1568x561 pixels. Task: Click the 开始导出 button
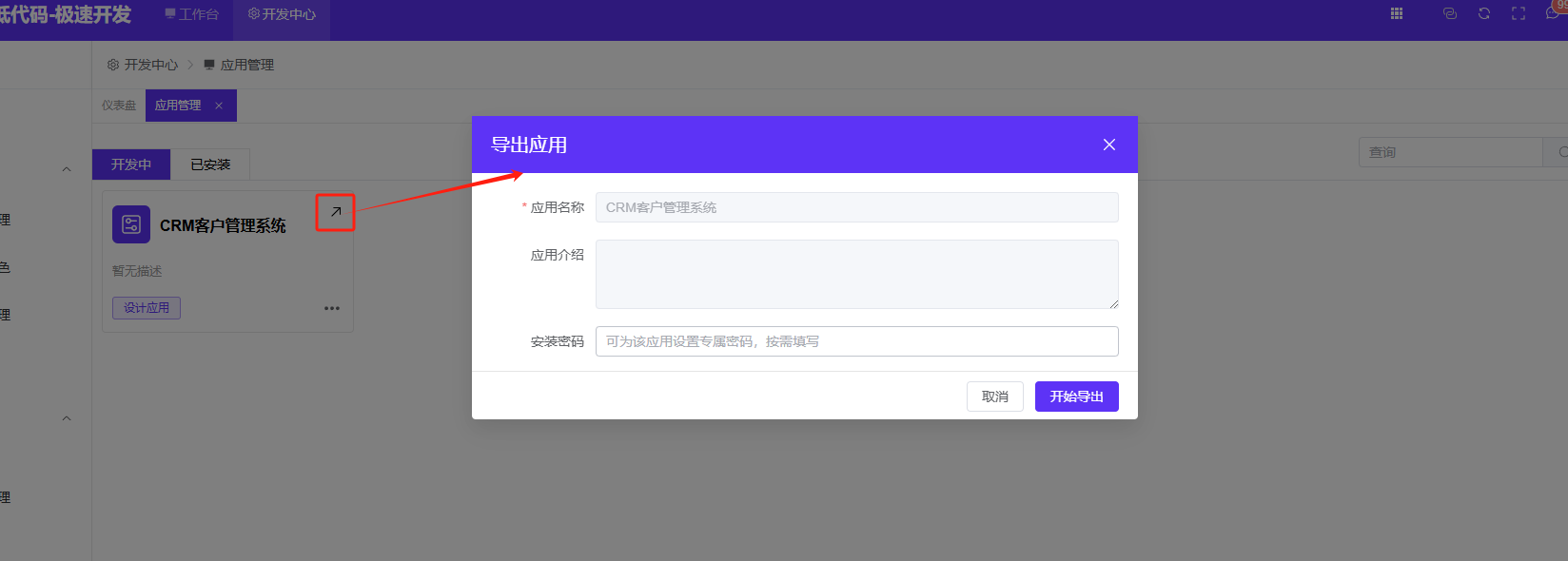pyautogui.click(x=1076, y=397)
